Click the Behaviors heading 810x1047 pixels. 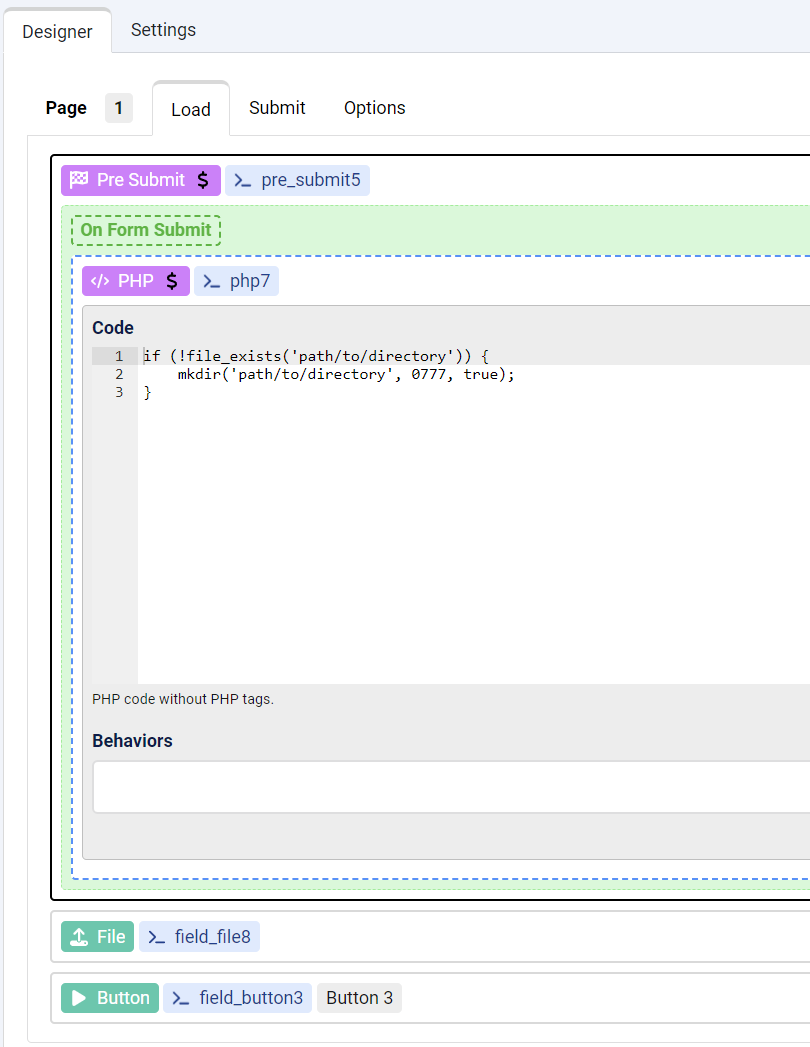[x=132, y=741]
